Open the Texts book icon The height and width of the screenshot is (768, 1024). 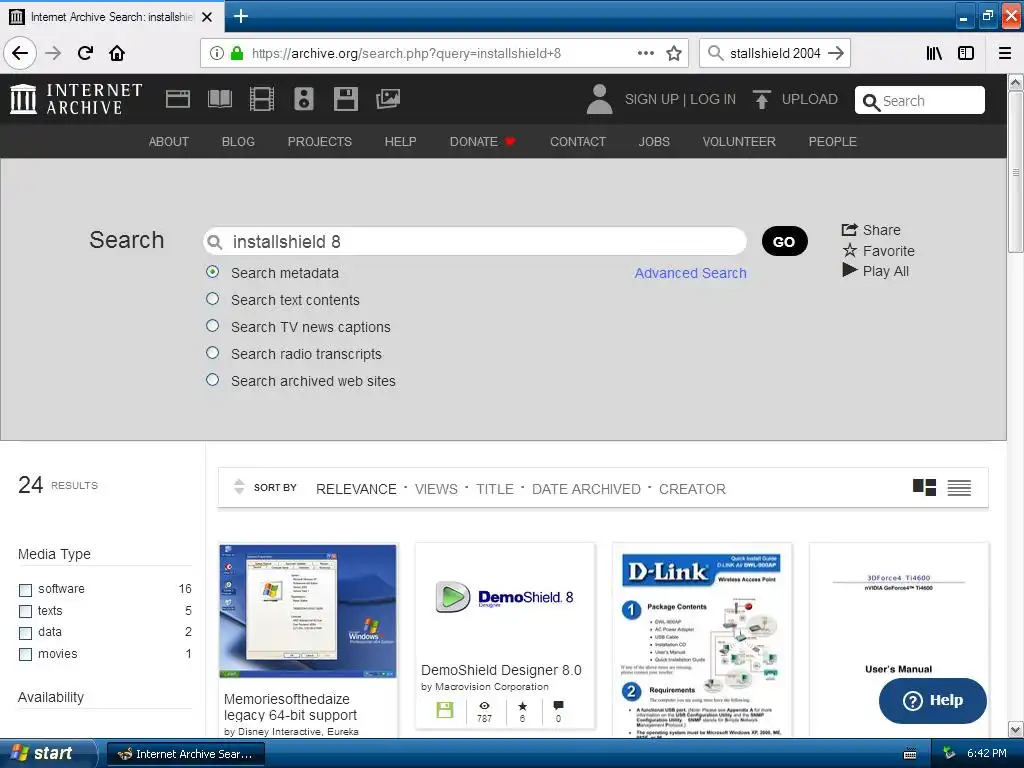(219, 99)
